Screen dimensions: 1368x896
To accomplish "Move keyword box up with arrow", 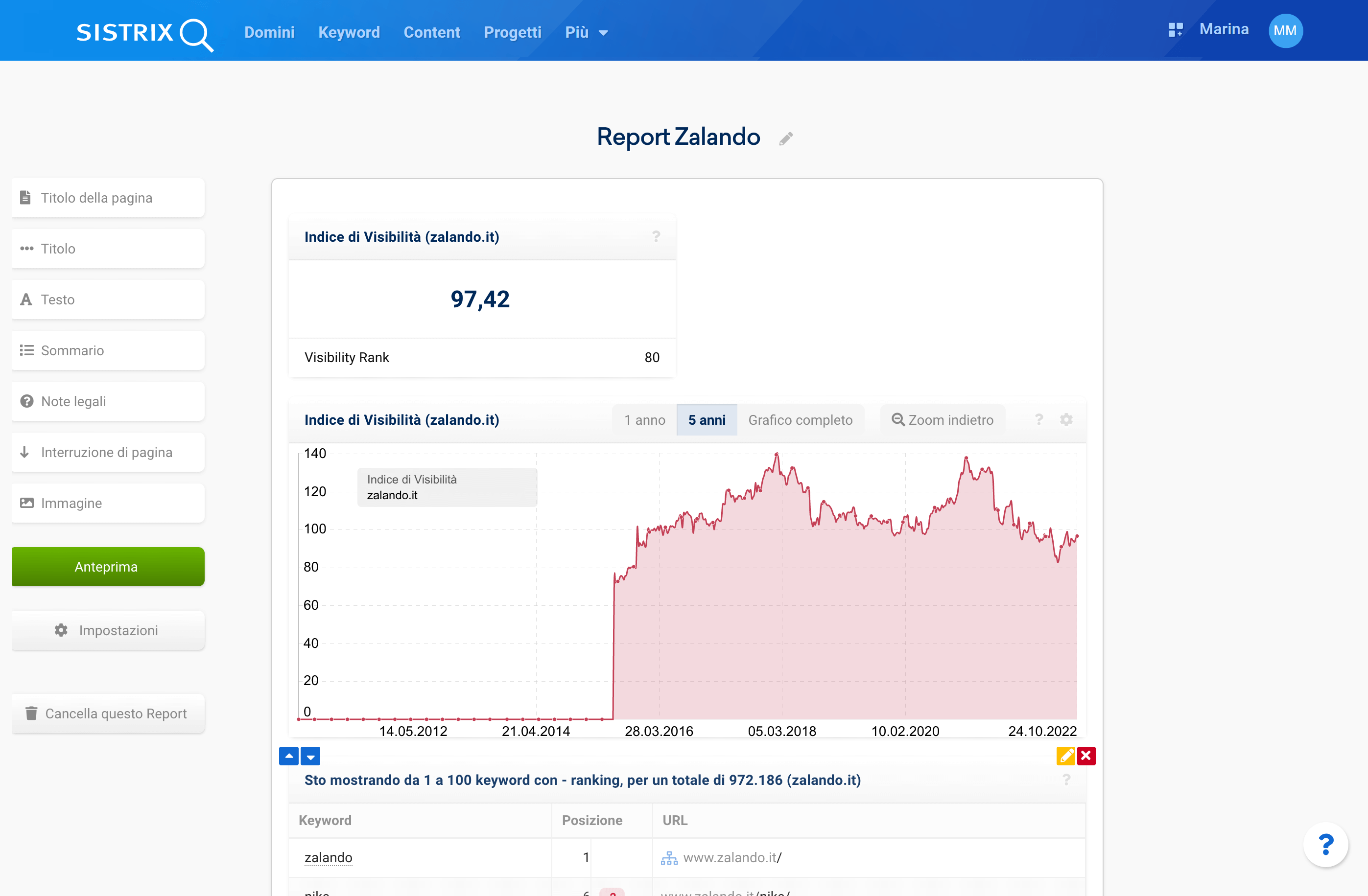I will [288, 757].
